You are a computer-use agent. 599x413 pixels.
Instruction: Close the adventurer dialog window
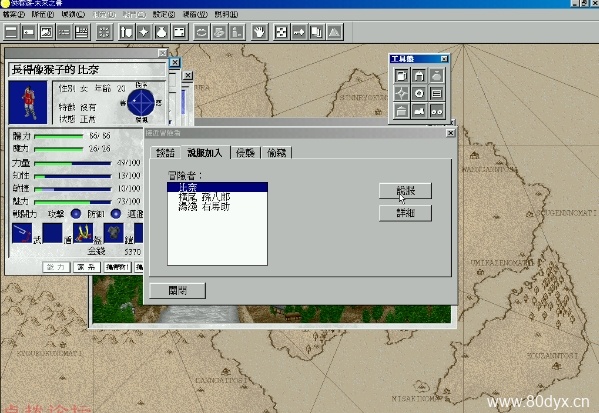[450, 133]
